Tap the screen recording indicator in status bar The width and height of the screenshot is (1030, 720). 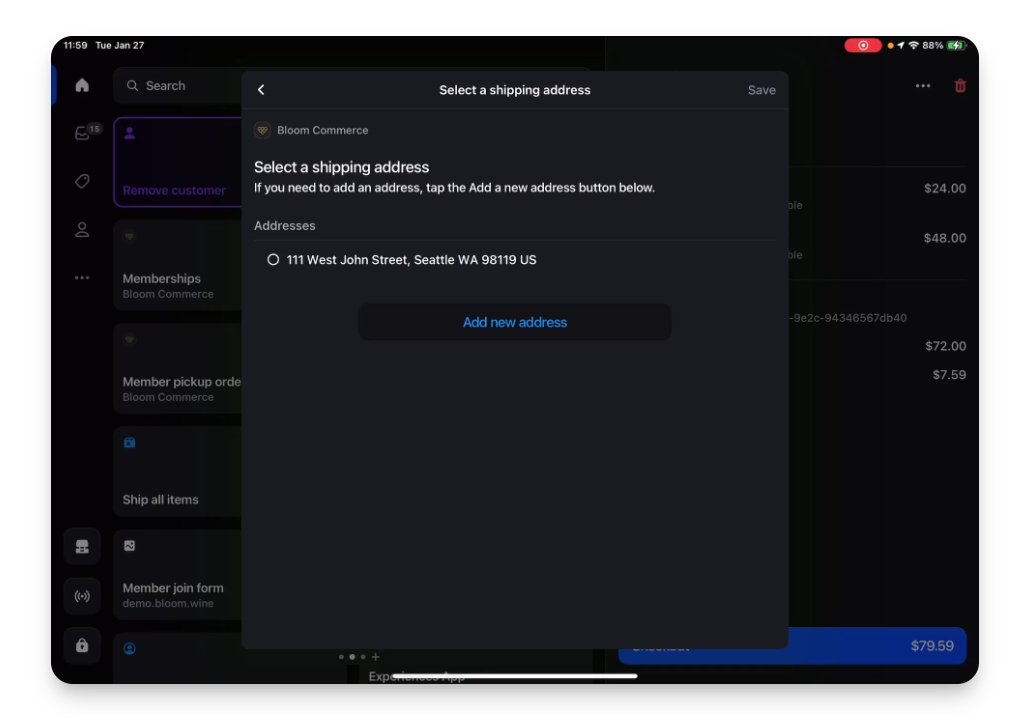coord(862,45)
